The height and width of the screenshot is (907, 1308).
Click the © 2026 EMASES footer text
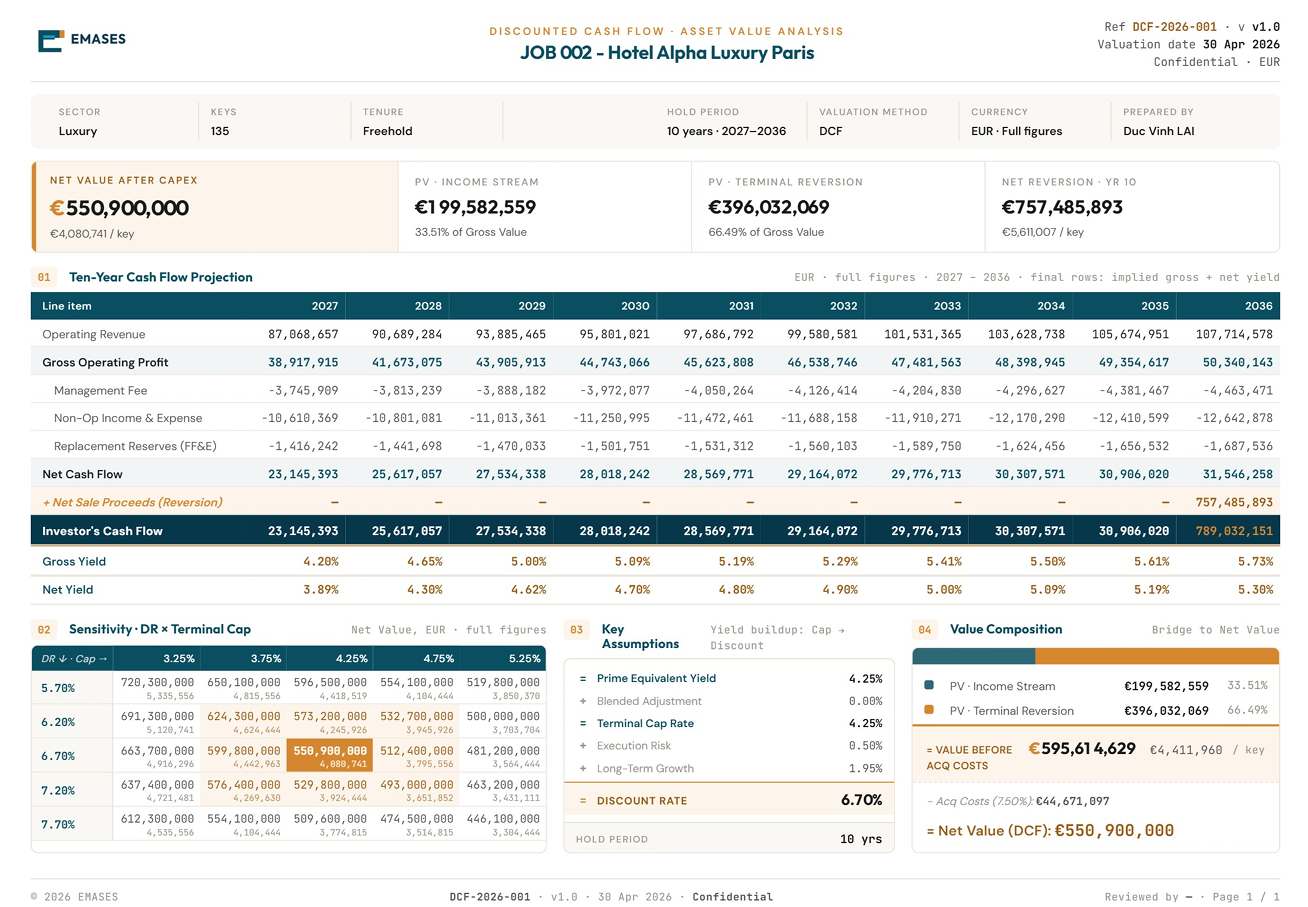[74, 897]
